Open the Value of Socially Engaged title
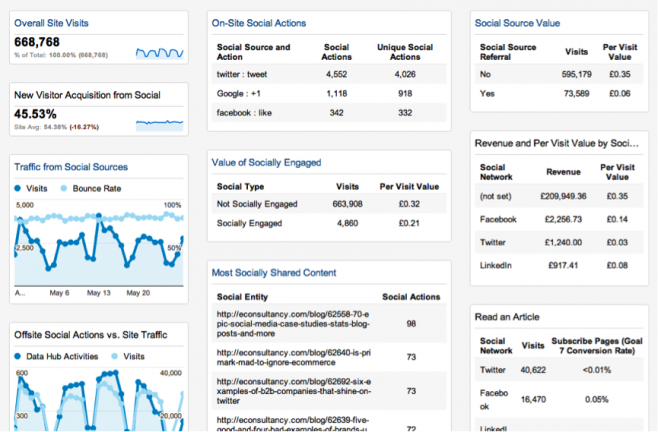The height and width of the screenshot is (432, 658). pos(266,162)
